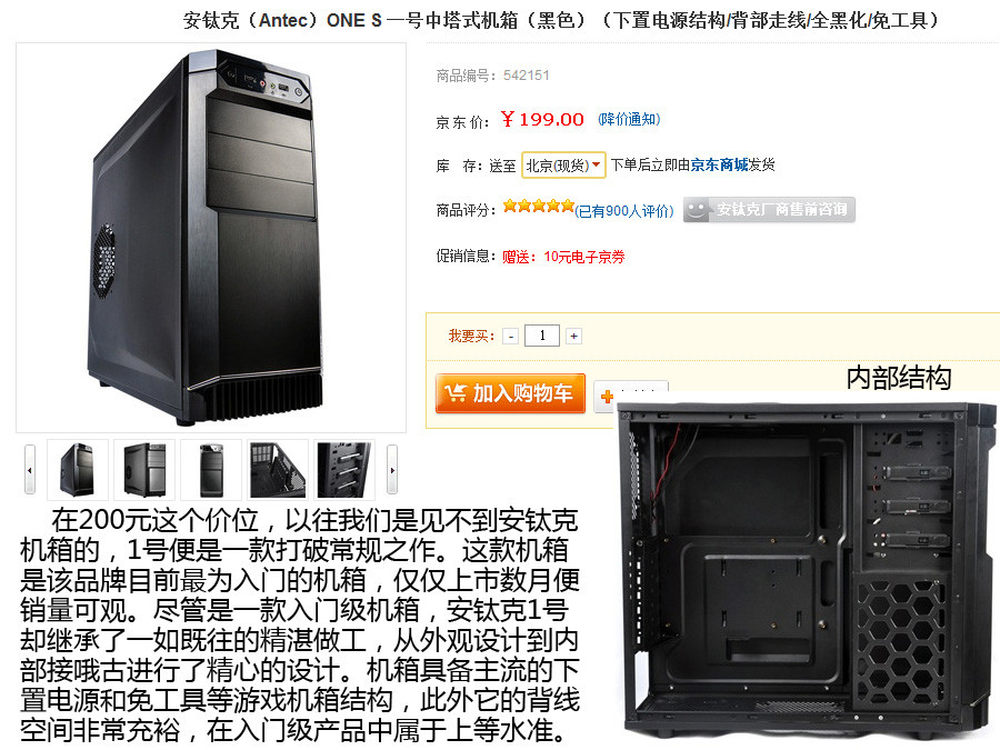This screenshot has width=1000, height=750.
Task: Open the 北京(现货) delivery region dropdown
Action: point(563,165)
